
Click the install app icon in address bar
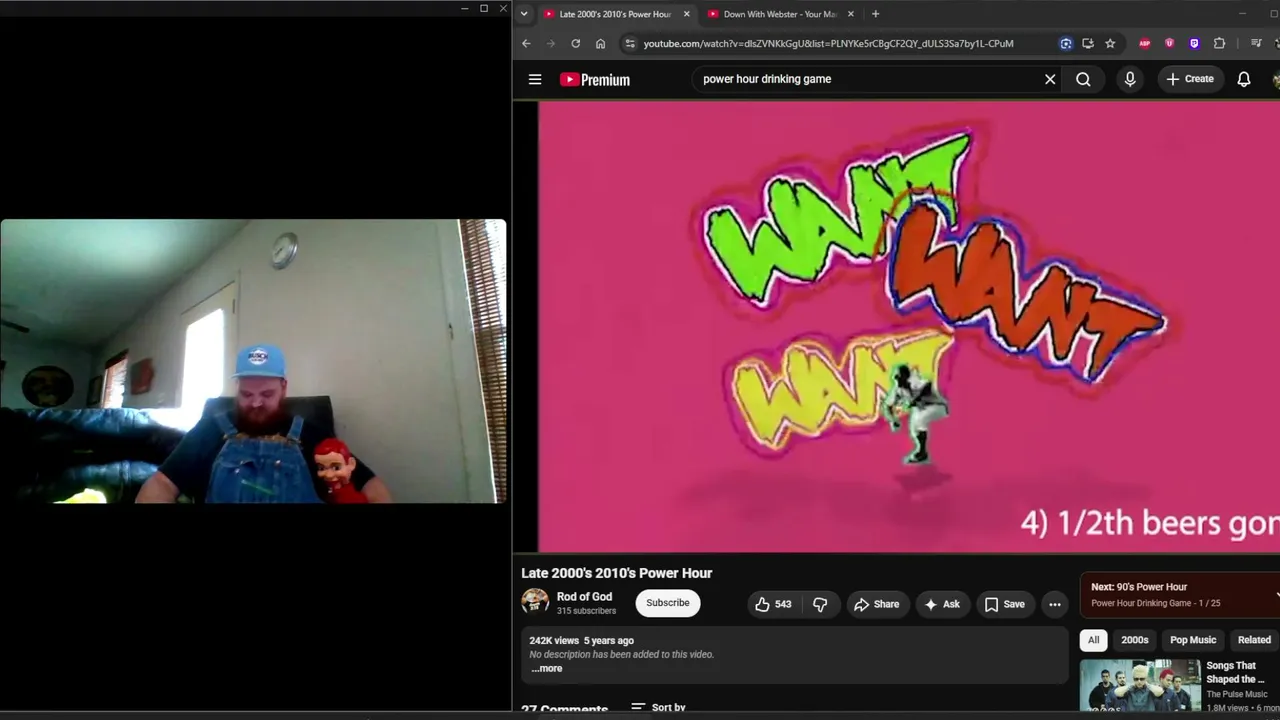(1088, 43)
